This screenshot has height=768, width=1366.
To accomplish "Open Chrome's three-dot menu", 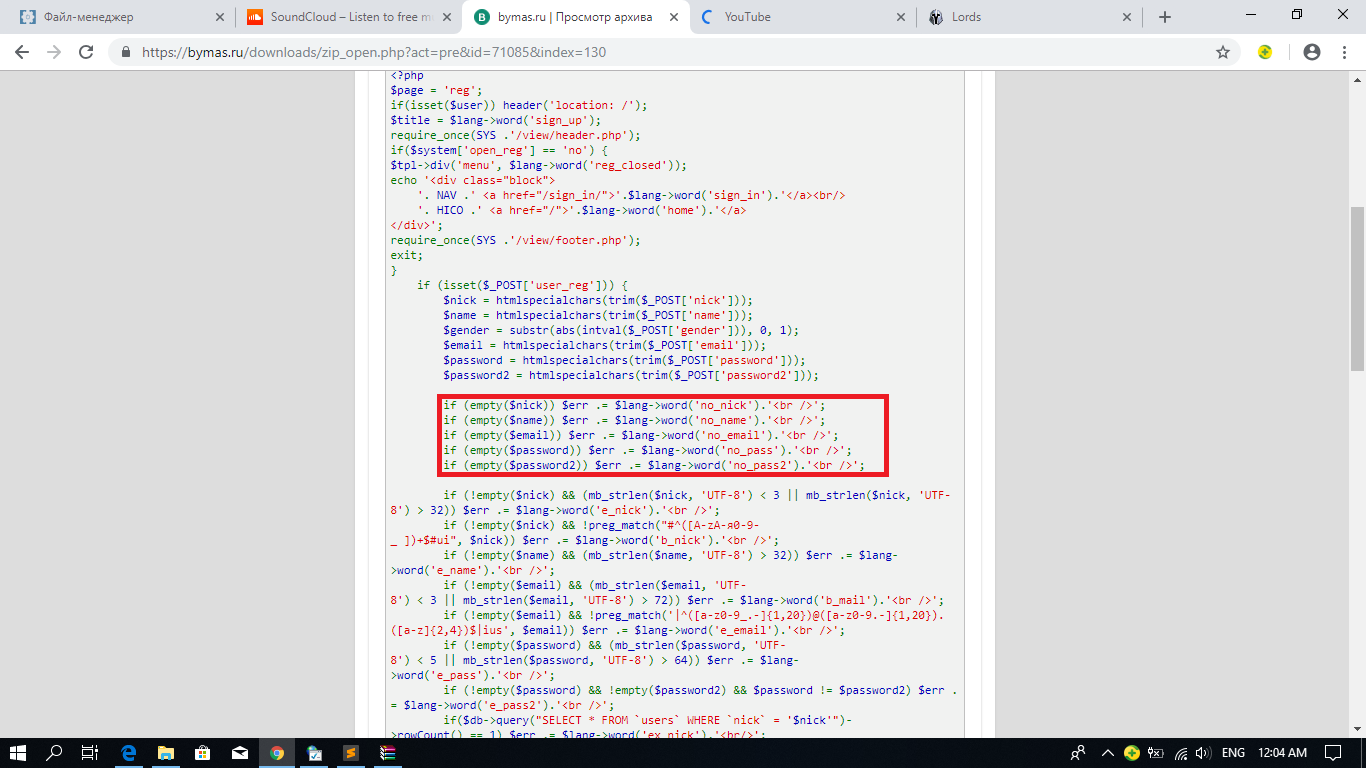I will click(1343, 52).
